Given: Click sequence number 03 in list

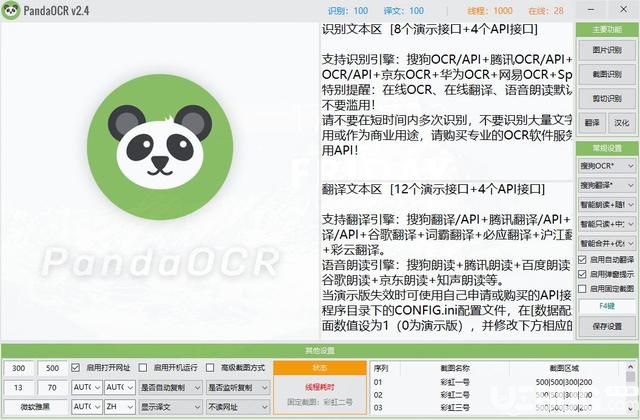Looking at the screenshot, I should 378,407.
